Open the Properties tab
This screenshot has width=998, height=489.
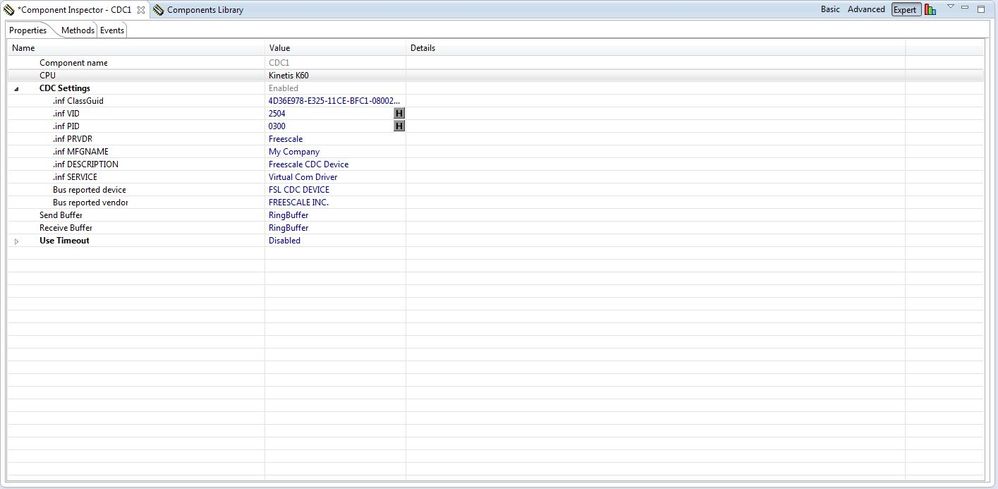coord(28,31)
